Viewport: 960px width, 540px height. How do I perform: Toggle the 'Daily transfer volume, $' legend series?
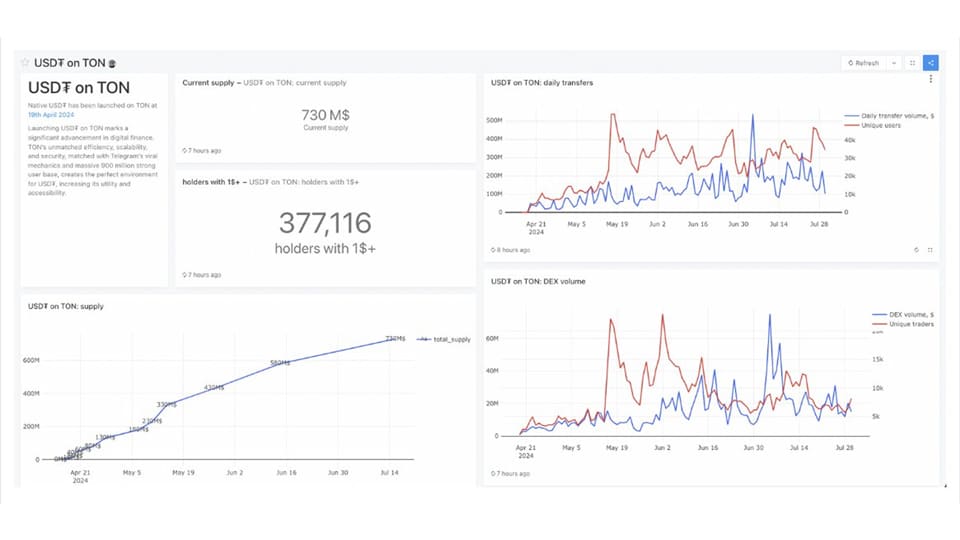[889, 116]
